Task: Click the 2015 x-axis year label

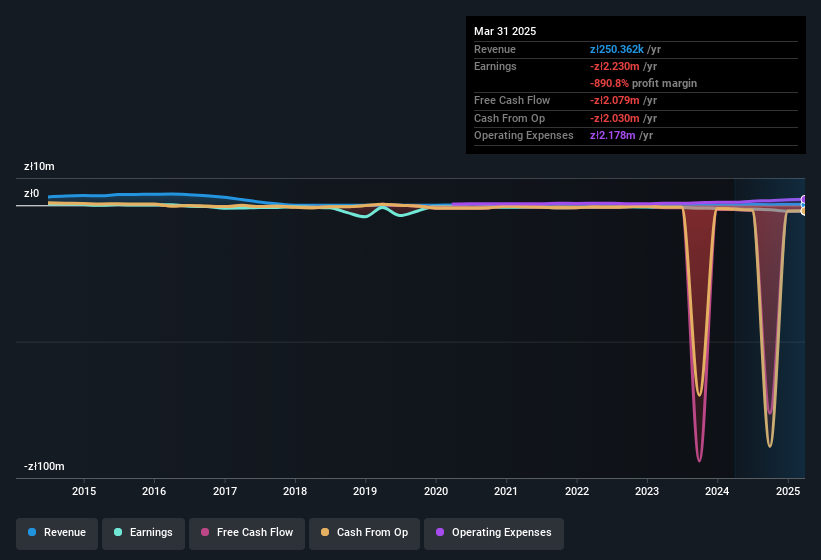Action: point(84,491)
